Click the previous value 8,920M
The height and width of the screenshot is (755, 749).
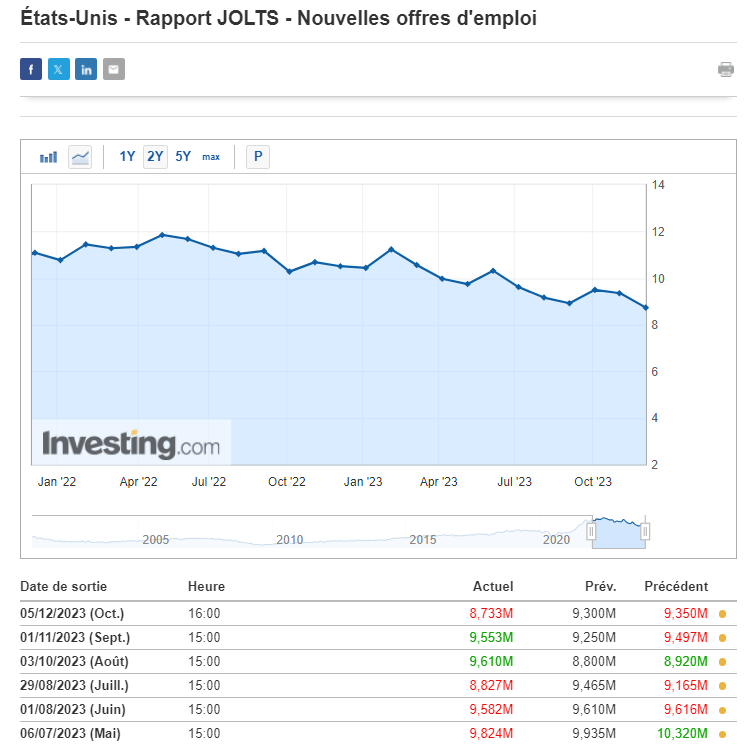pyautogui.click(x=686, y=662)
